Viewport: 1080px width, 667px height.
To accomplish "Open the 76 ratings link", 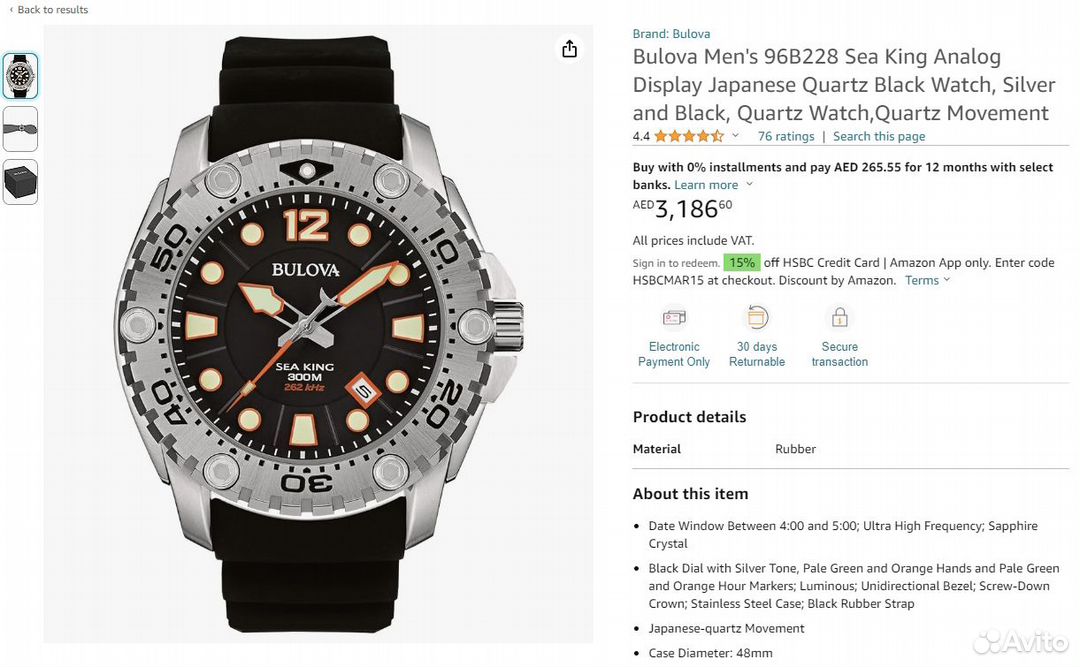I will (x=786, y=137).
